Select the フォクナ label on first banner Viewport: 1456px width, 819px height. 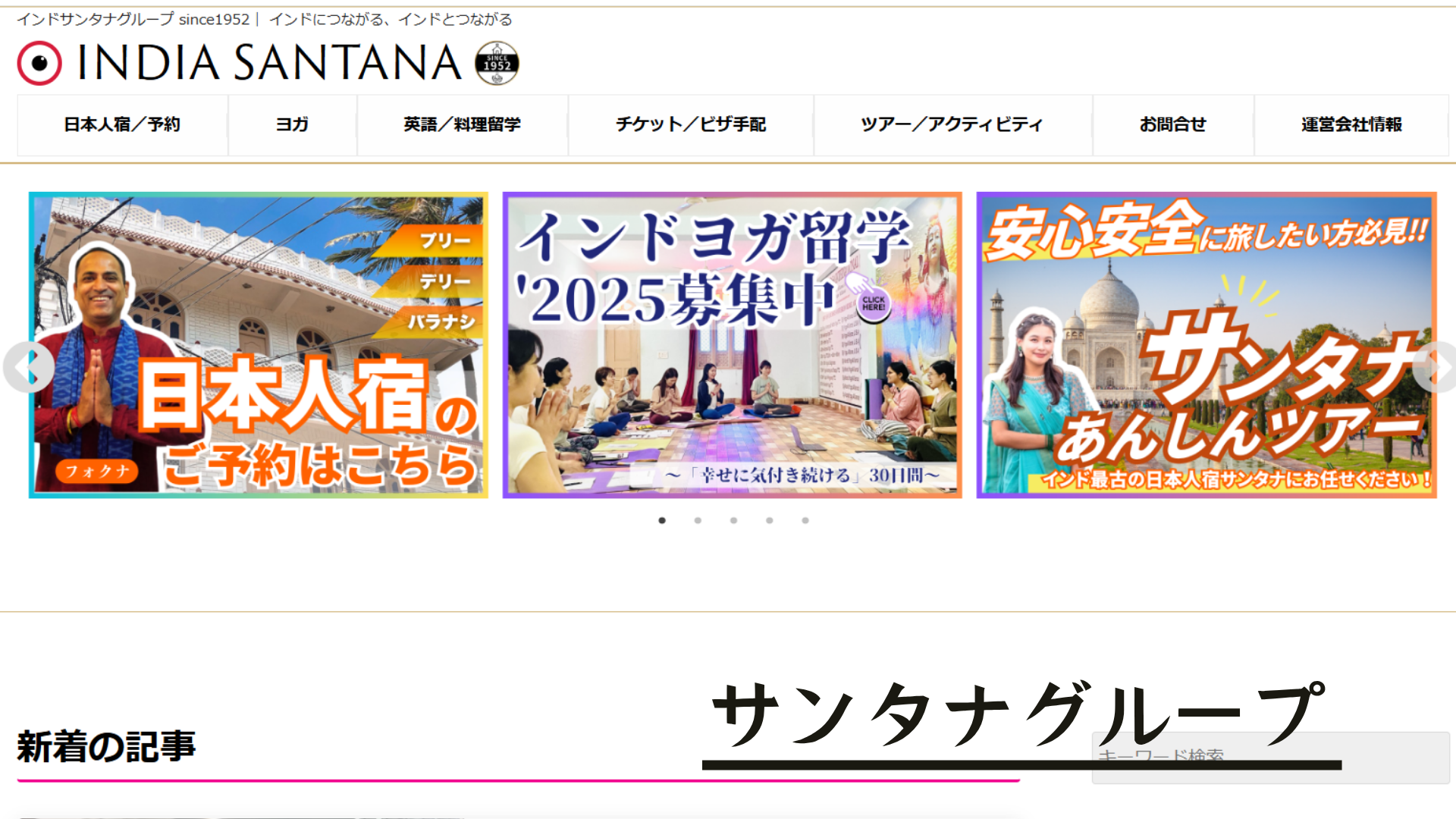click(97, 471)
